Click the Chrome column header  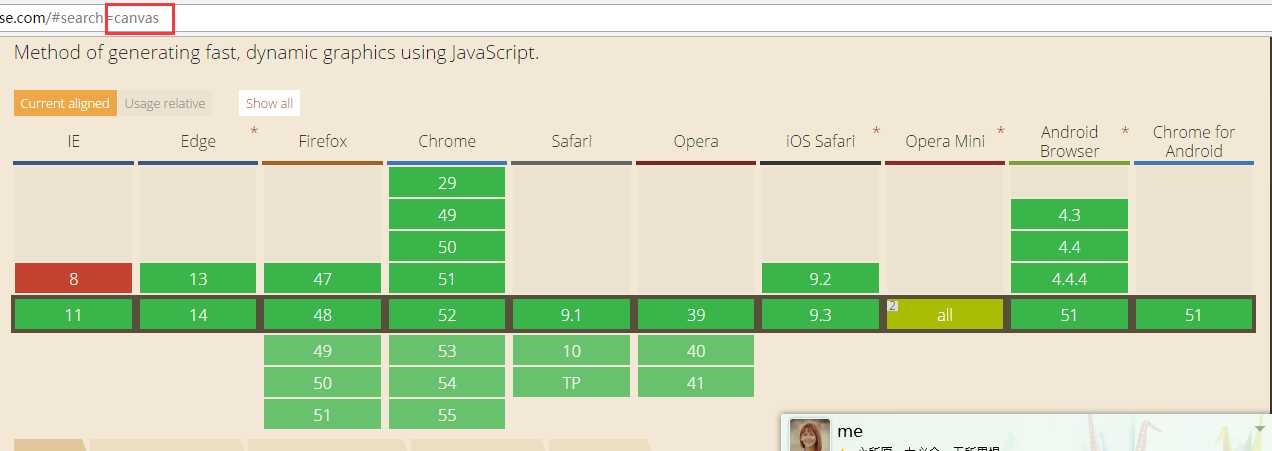447,141
